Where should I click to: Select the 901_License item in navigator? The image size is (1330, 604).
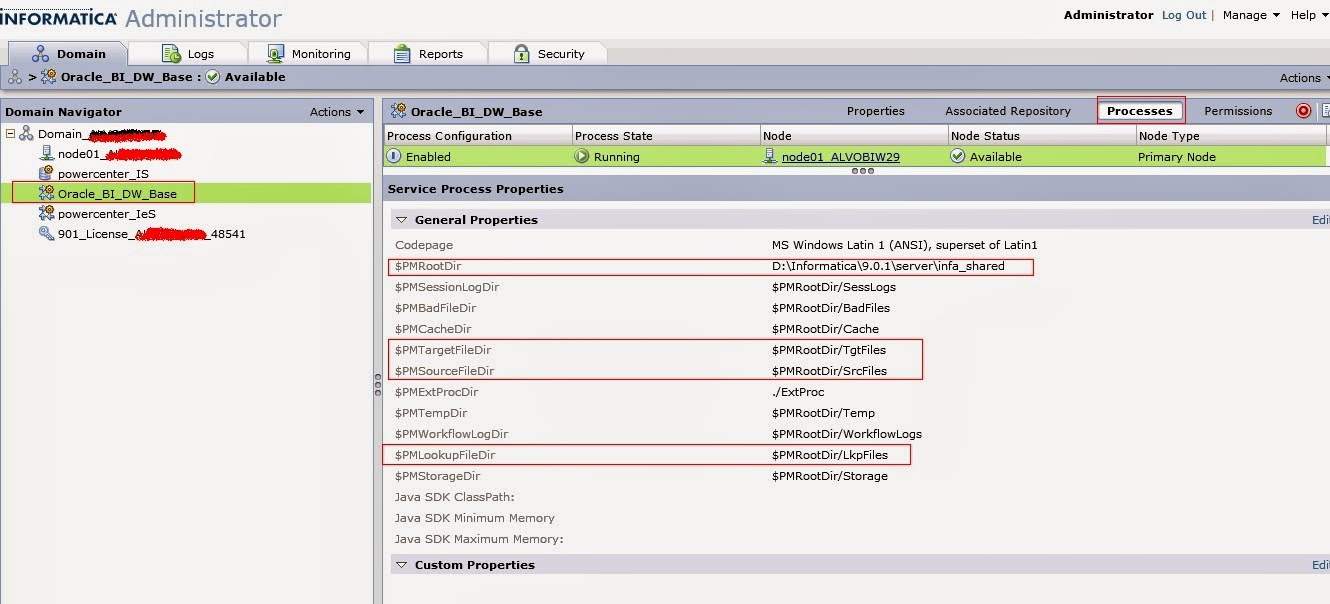coord(151,234)
